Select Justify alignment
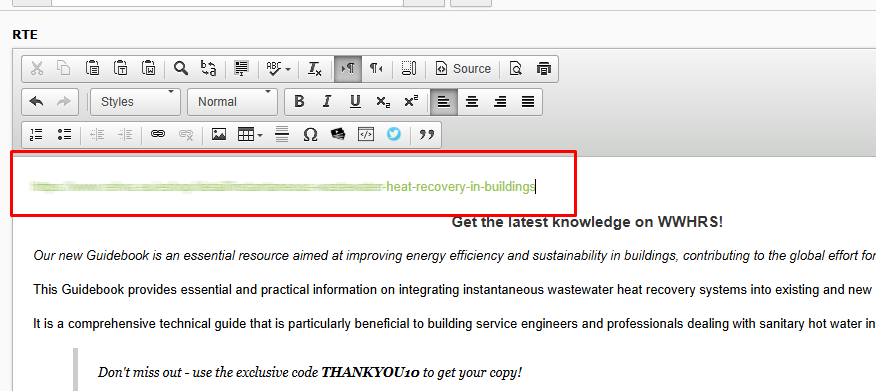 tap(528, 102)
